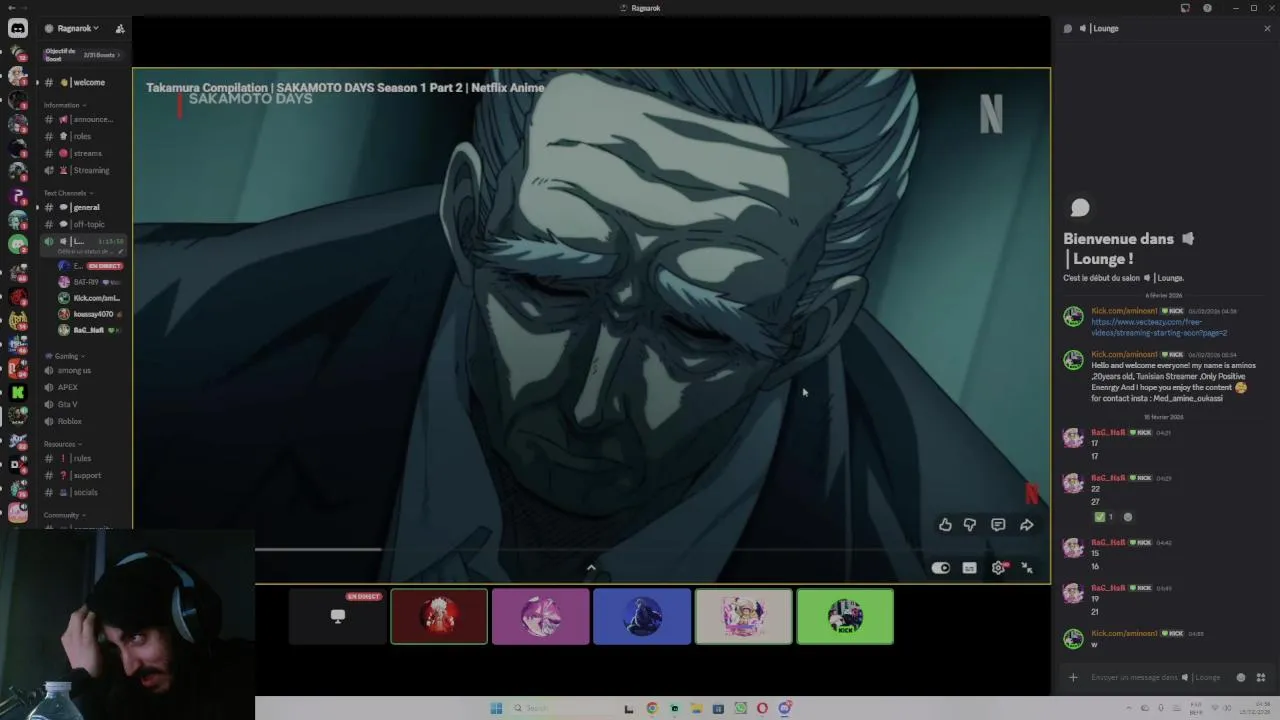Select the green KICK participant tile
The image size is (1280, 720).
[845, 616]
